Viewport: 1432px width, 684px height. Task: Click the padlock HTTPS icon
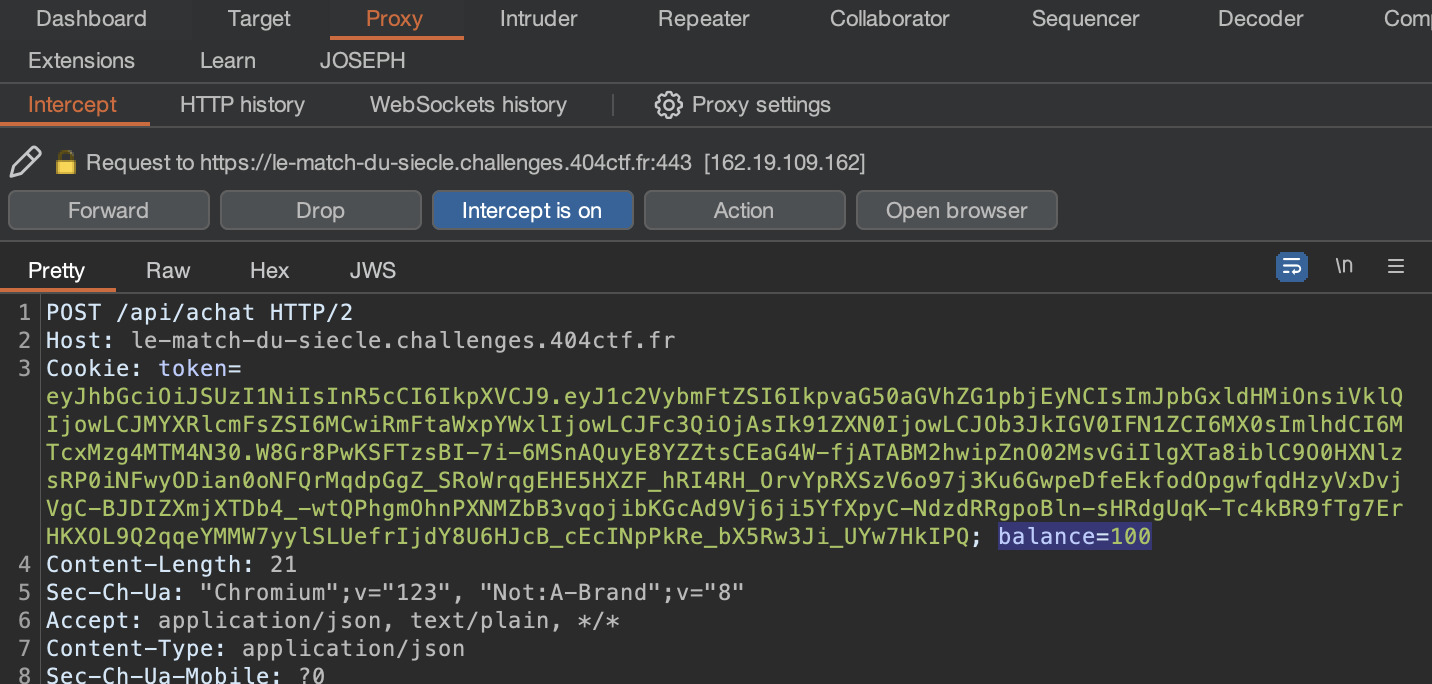tap(66, 162)
